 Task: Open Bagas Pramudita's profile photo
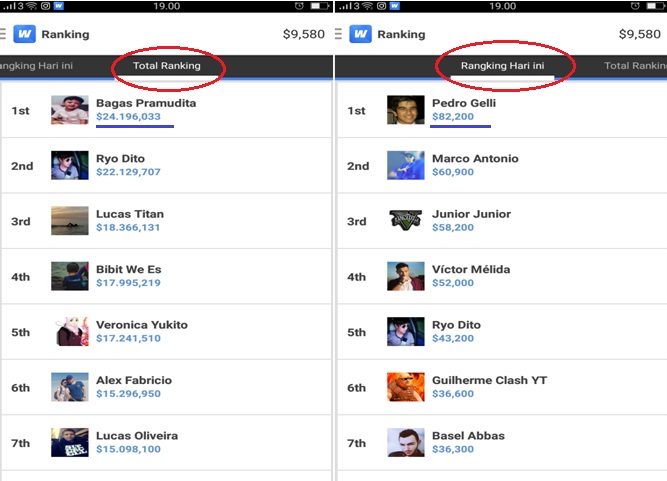point(70,110)
